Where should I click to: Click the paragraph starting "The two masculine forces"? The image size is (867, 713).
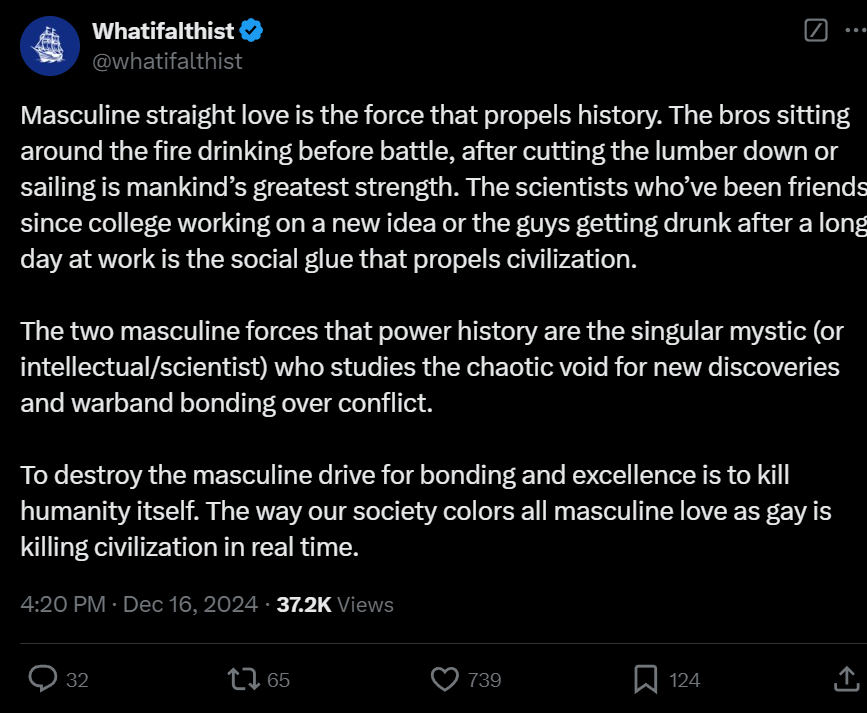(432, 367)
